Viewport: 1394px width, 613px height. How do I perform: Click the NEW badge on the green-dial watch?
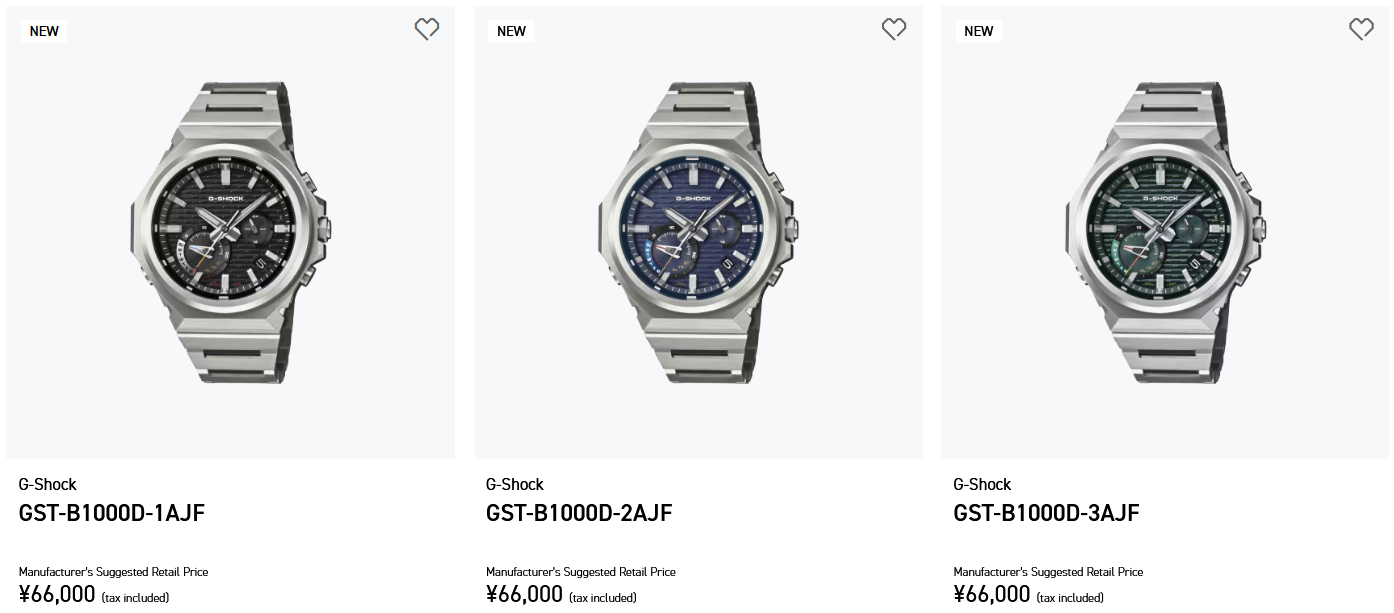(978, 31)
